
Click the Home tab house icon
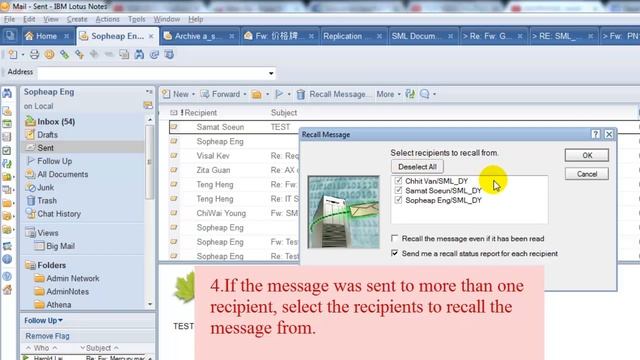[29, 36]
